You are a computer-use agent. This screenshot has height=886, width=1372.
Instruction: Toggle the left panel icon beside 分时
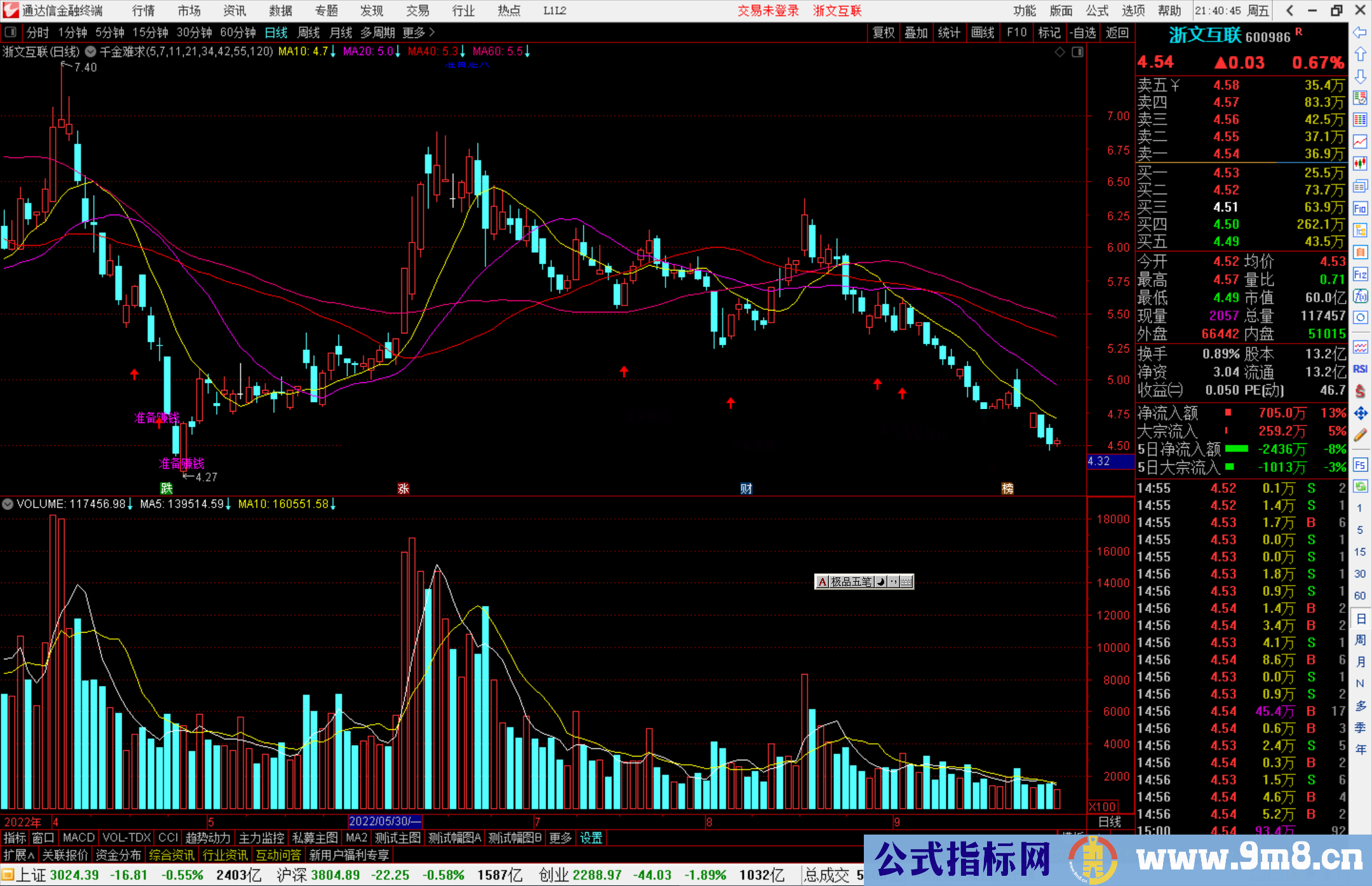(x=11, y=32)
